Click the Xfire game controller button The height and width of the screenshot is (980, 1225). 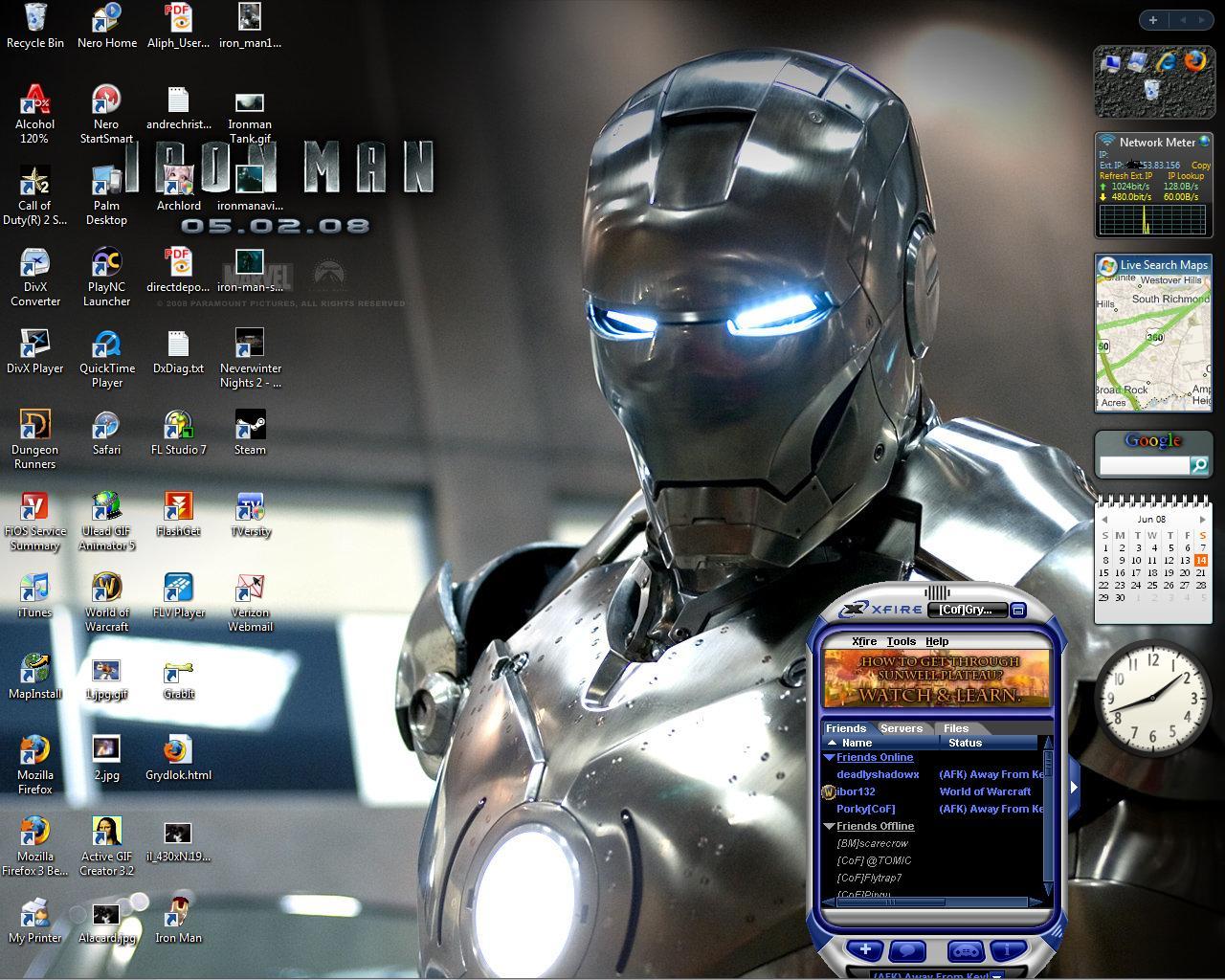tap(966, 950)
